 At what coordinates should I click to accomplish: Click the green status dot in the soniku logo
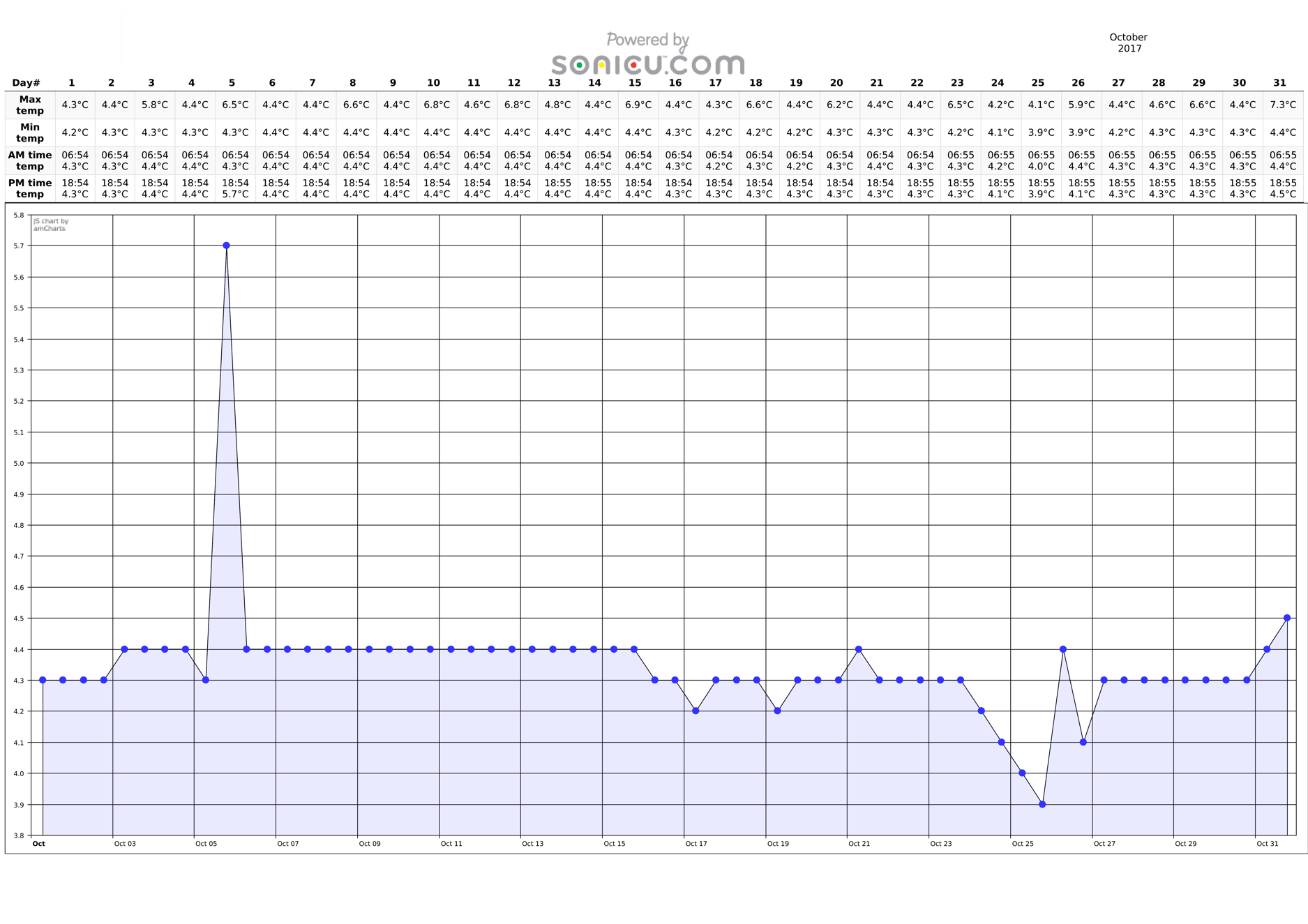pyautogui.click(x=580, y=66)
